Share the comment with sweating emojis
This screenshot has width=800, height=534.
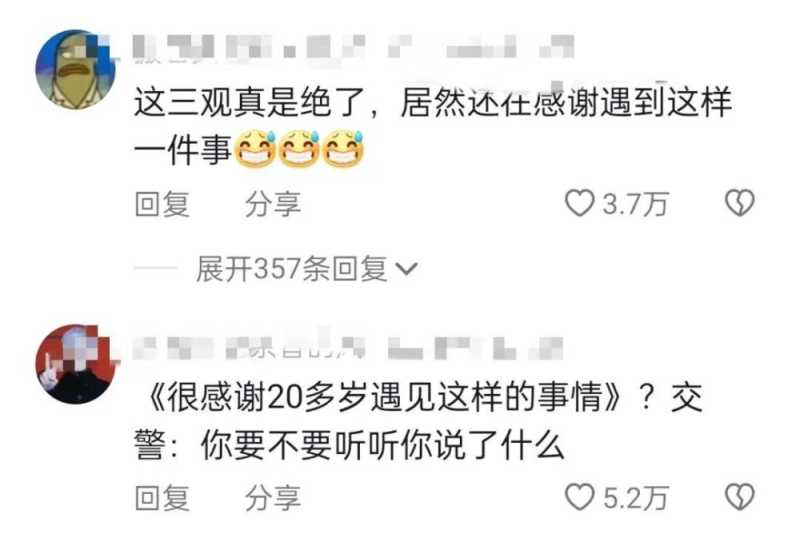(272, 204)
